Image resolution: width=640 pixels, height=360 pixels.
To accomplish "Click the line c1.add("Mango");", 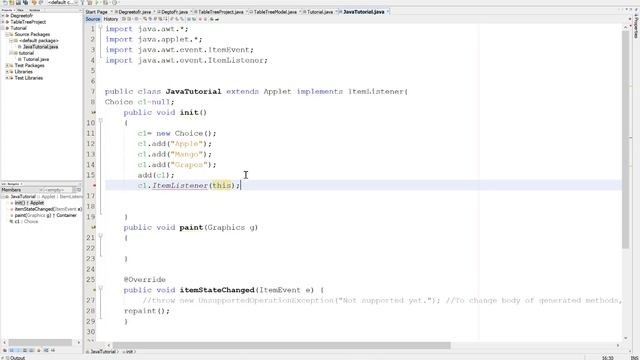I will click(175, 154).
